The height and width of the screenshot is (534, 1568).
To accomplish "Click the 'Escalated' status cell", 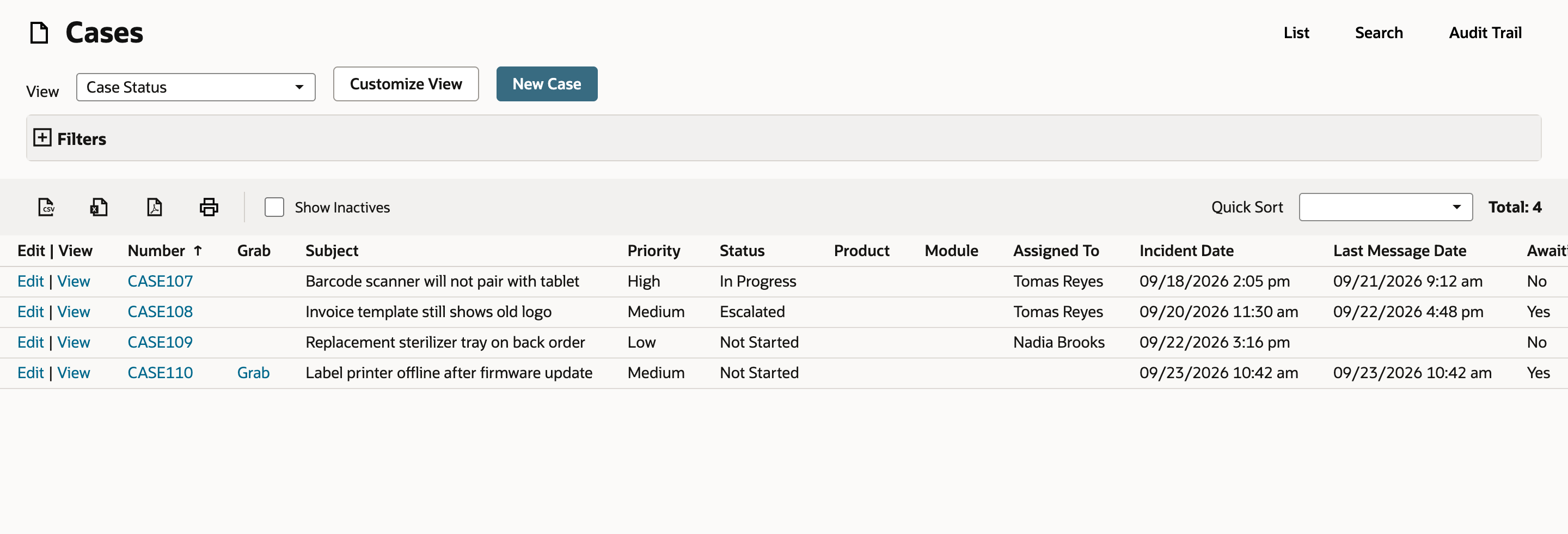I will pyautogui.click(x=752, y=312).
